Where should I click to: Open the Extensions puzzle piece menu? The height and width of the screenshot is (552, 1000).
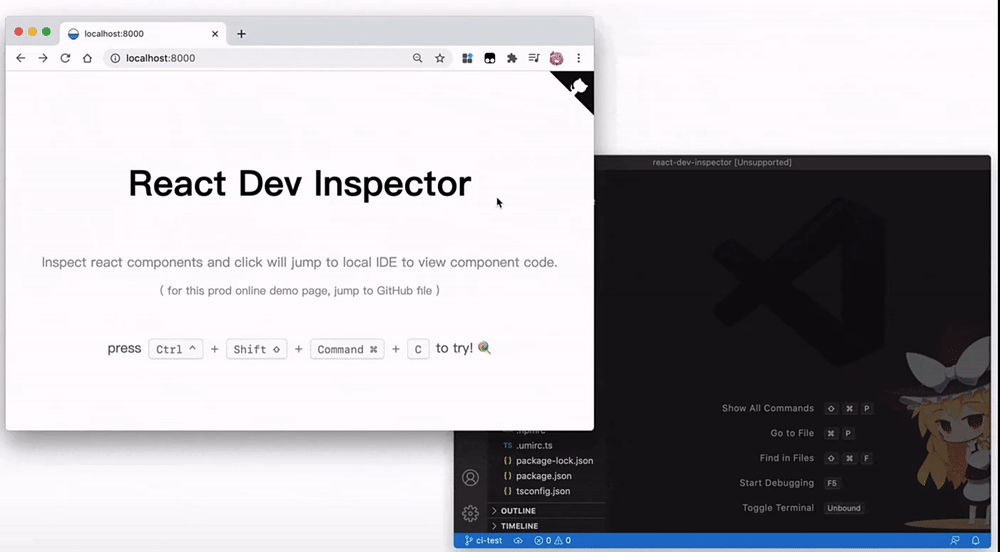[x=511, y=58]
